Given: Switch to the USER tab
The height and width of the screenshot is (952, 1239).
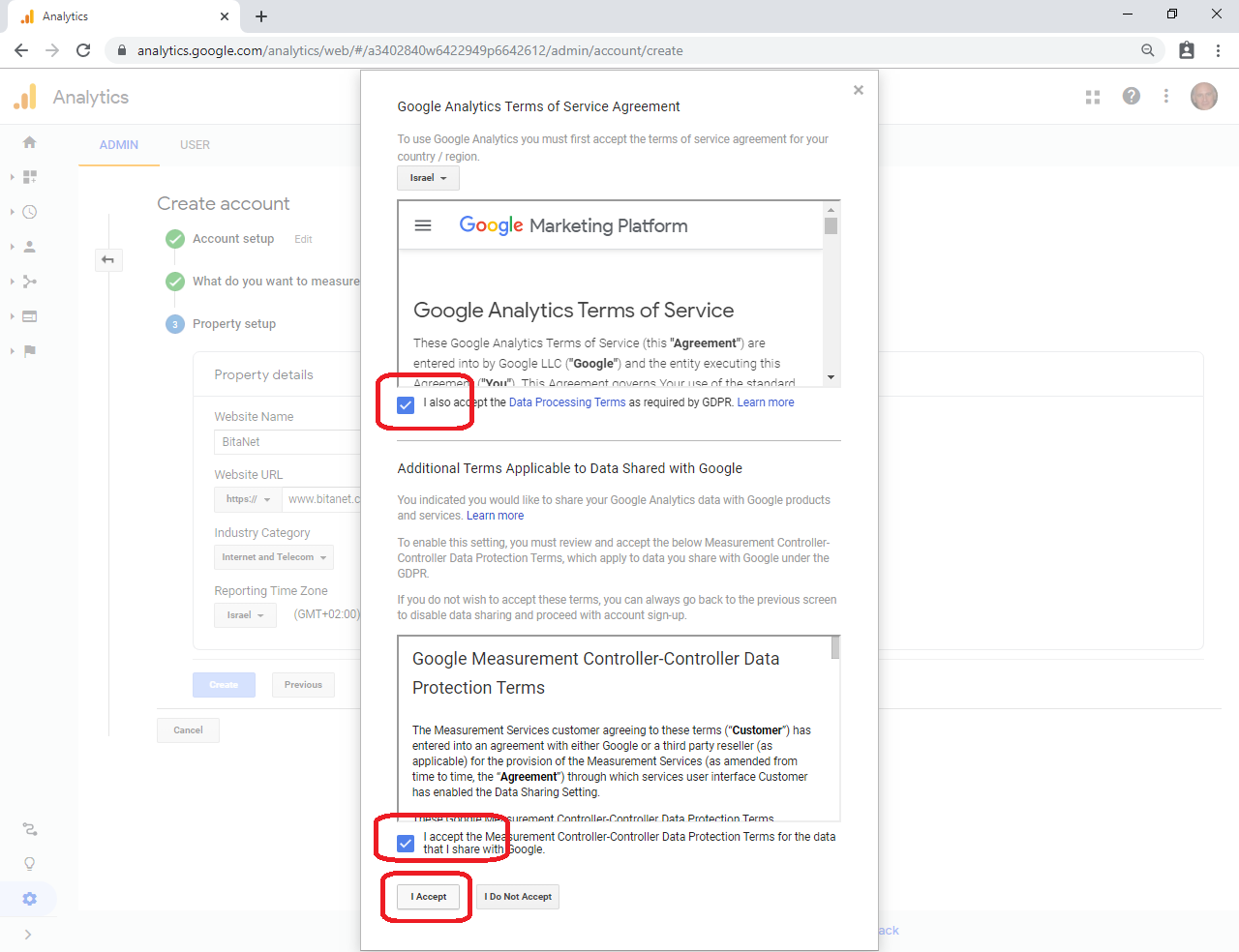Looking at the screenshot, I should (195, 145).
